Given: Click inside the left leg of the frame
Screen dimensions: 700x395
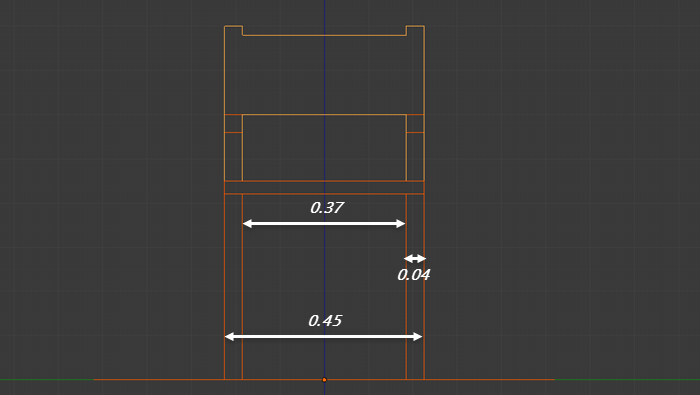Looking at the screenshot, I should pyautogui.click(x=233, y=287).
